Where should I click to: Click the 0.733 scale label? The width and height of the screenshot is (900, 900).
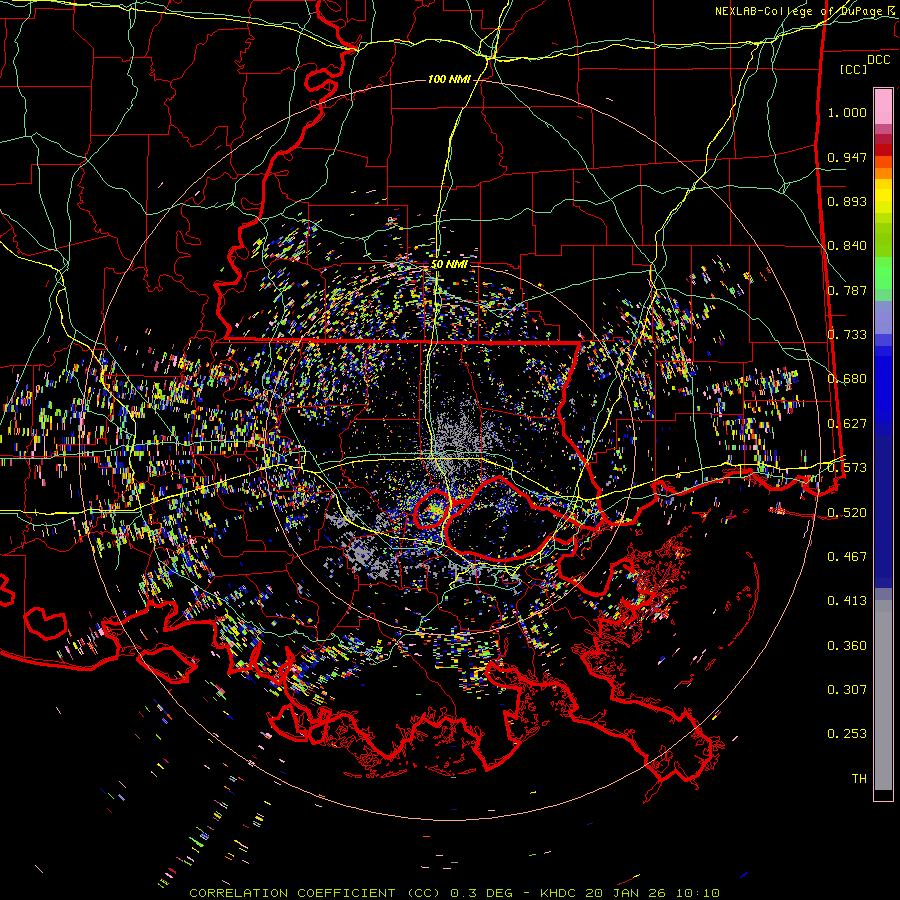(847, 335)
